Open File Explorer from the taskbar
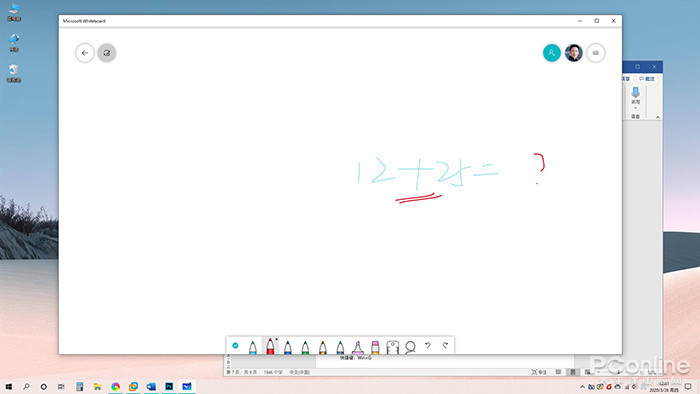Image resolution: width=700 pixels, height=394 pixels. tap(97, 386)
